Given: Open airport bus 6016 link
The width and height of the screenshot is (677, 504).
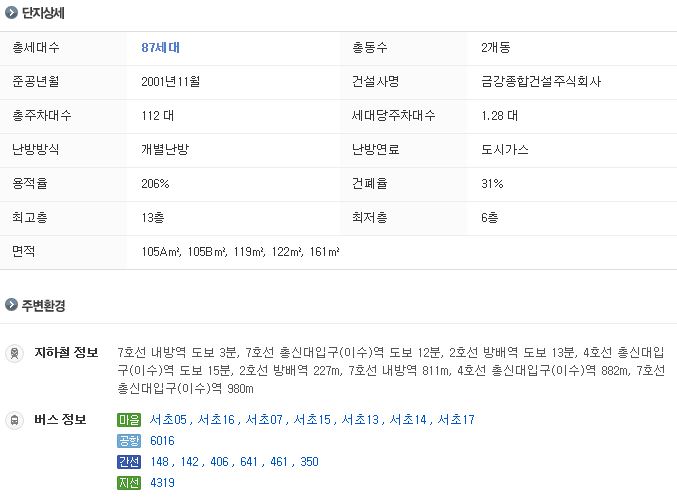Looking at the screenshot, I should pos(162,441).
